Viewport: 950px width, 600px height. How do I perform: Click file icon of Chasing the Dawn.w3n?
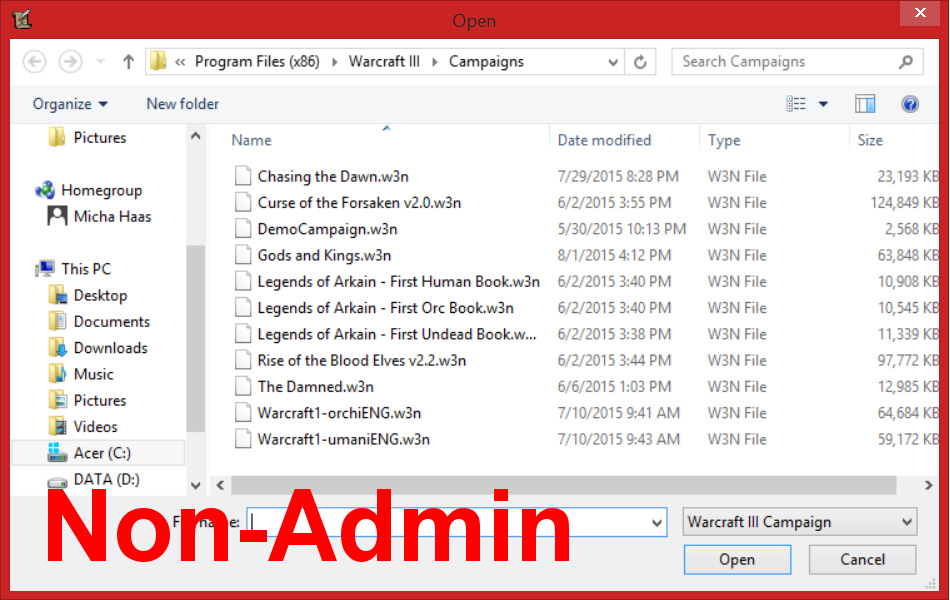click(243, 176)
